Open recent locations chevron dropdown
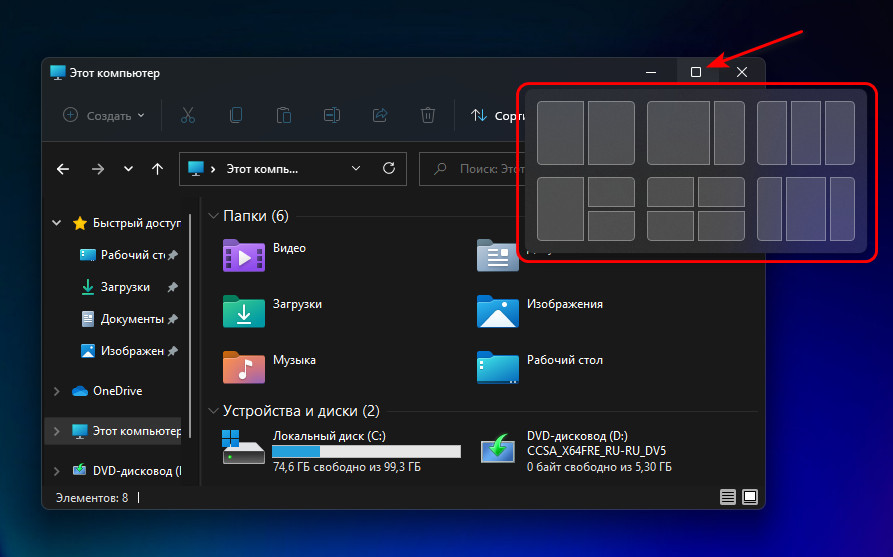Viewport: 893px width, 557px height. pos(128,169)
